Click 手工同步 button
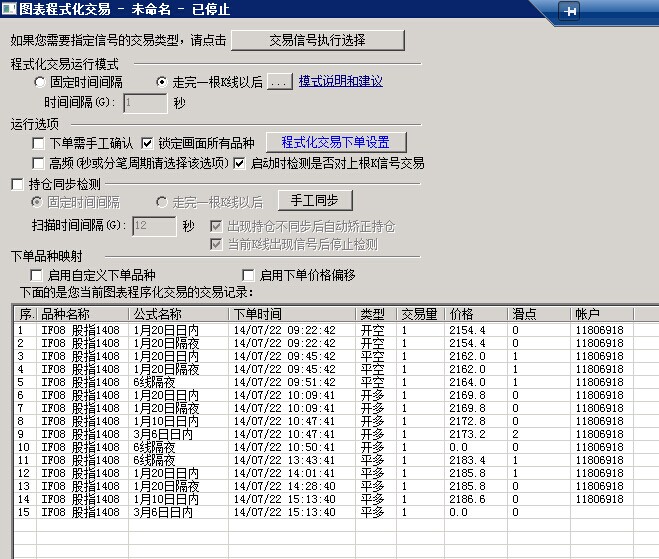The height and width of the screenshot is (559, 659). 308,201
